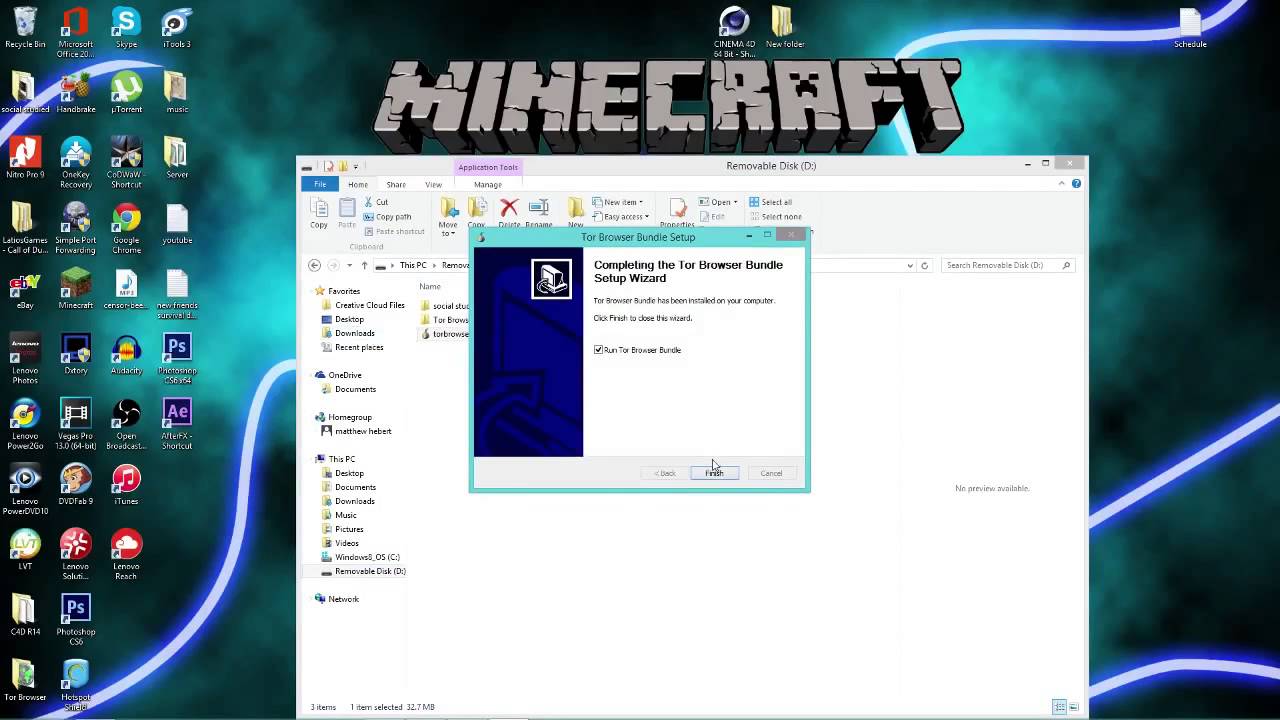
Task: Switch to large icons view in status bar
Action: tap(1074, 707)
